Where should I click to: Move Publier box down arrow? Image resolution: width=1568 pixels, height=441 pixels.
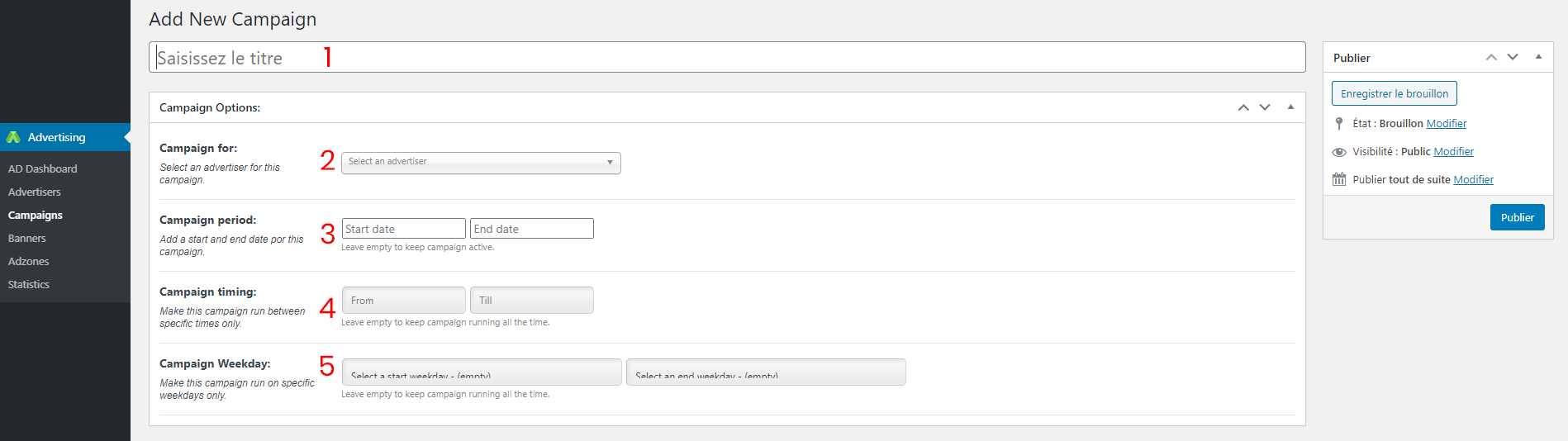pos(1513,57)
